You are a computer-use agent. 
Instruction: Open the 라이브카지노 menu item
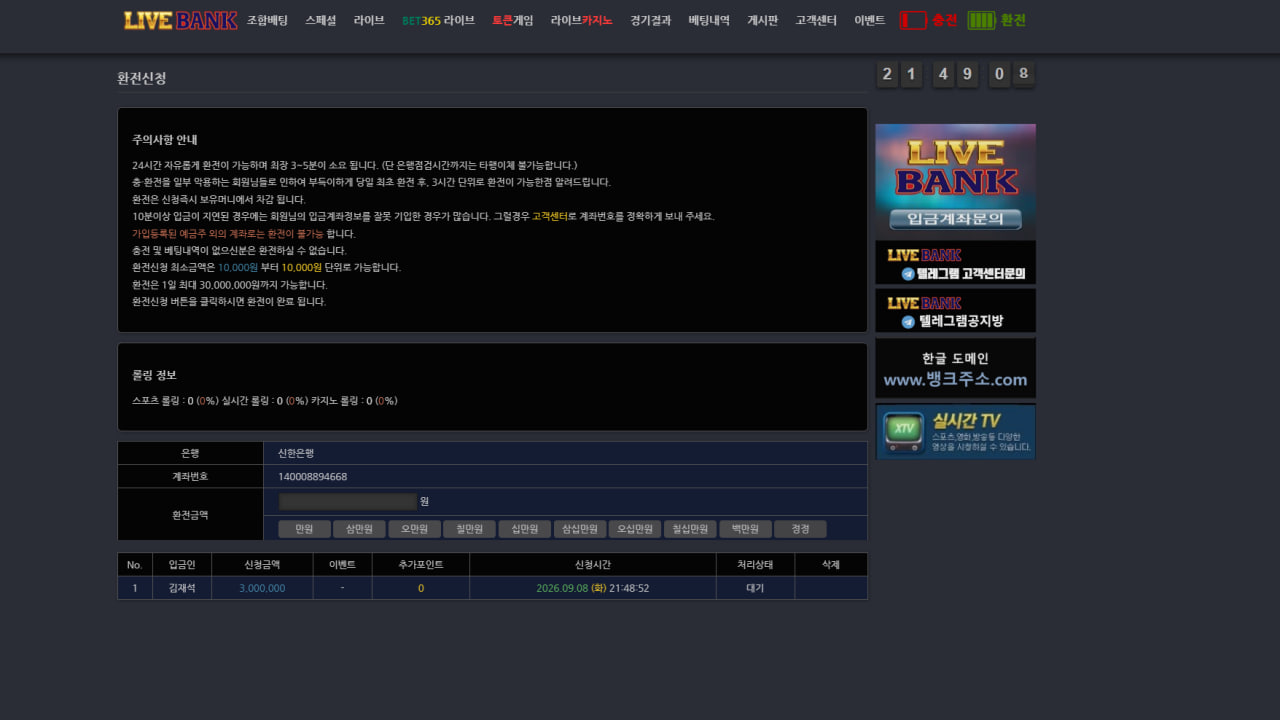click(x=581, y=20)
